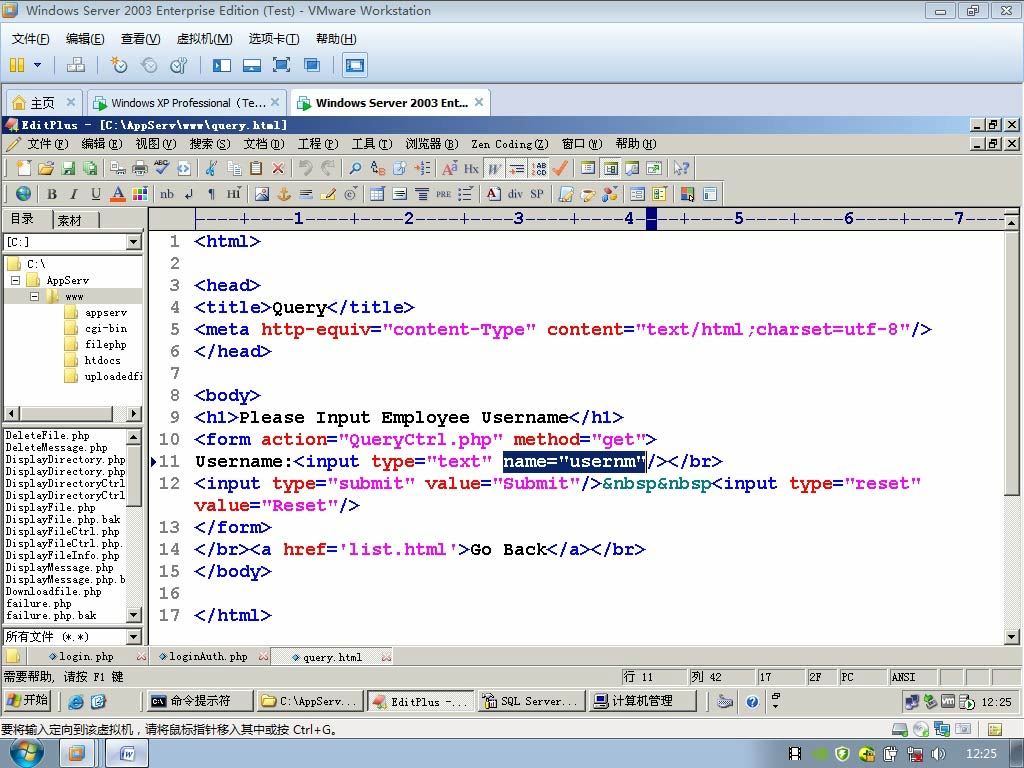Image resolution: width=1024 pixels, height=768 pixels.
Task: Toggle the VMware show library sidebar icon
Action: 222,65
